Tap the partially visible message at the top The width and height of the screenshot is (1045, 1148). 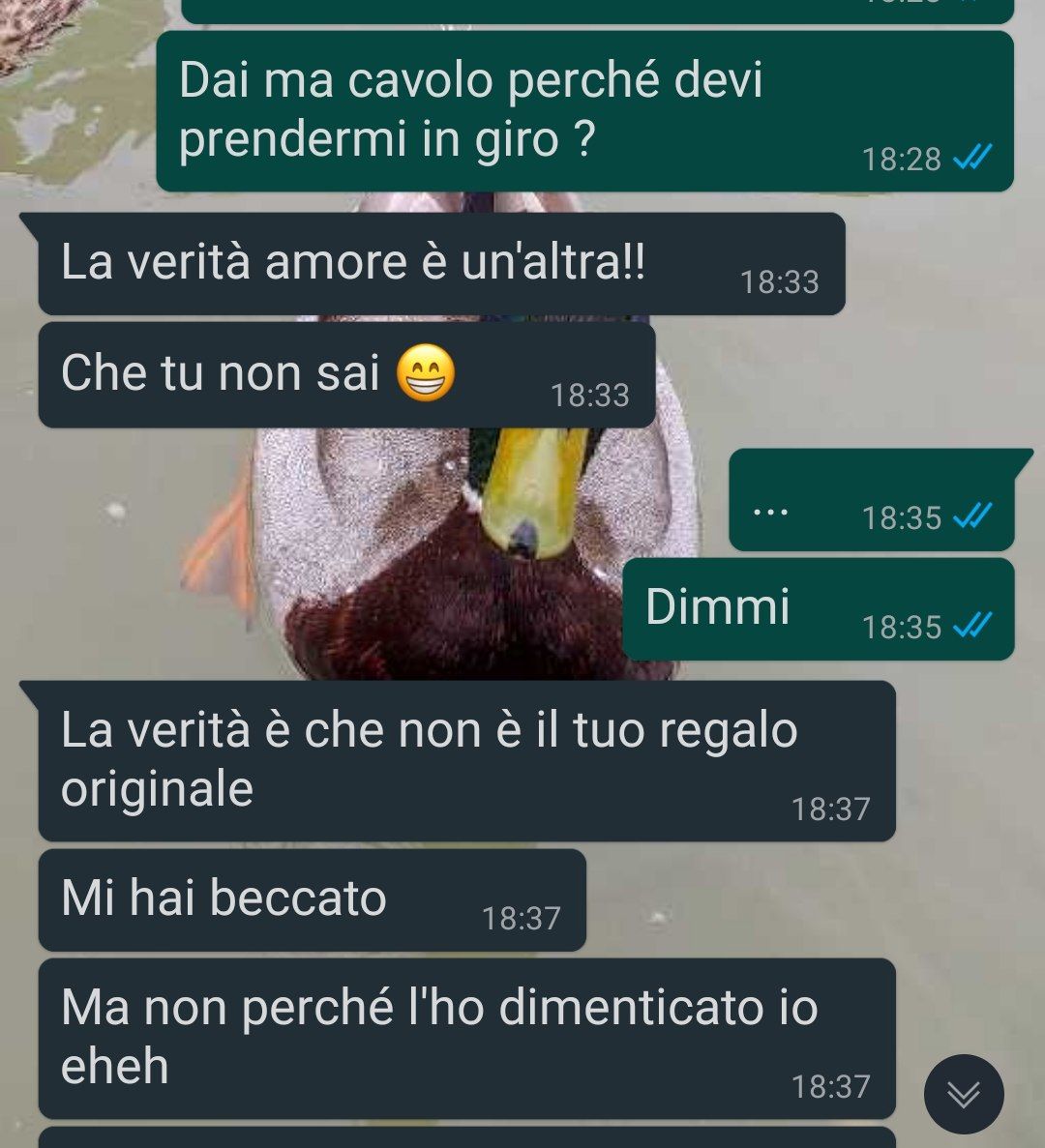(597, 11)
